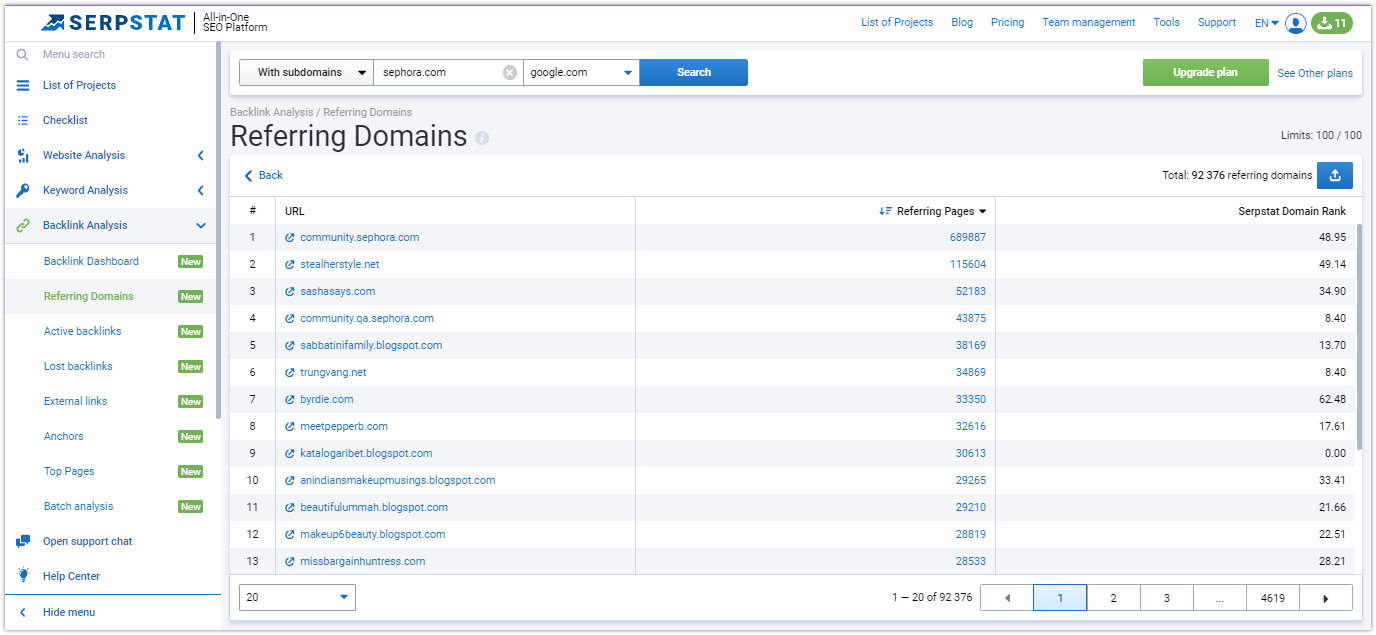The width and height of the screenshot is (1376, 635).
Task: Open Backlink Dashboard in sidebar
Action: [91, 262]
